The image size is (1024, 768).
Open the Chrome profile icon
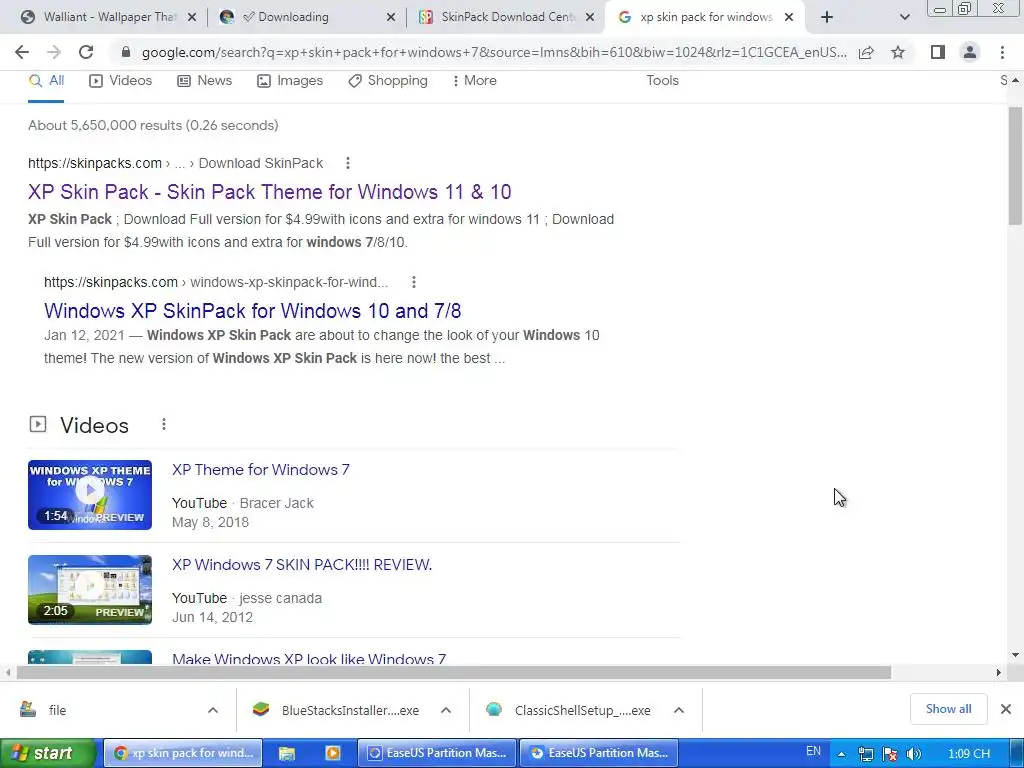coord(970,52)
